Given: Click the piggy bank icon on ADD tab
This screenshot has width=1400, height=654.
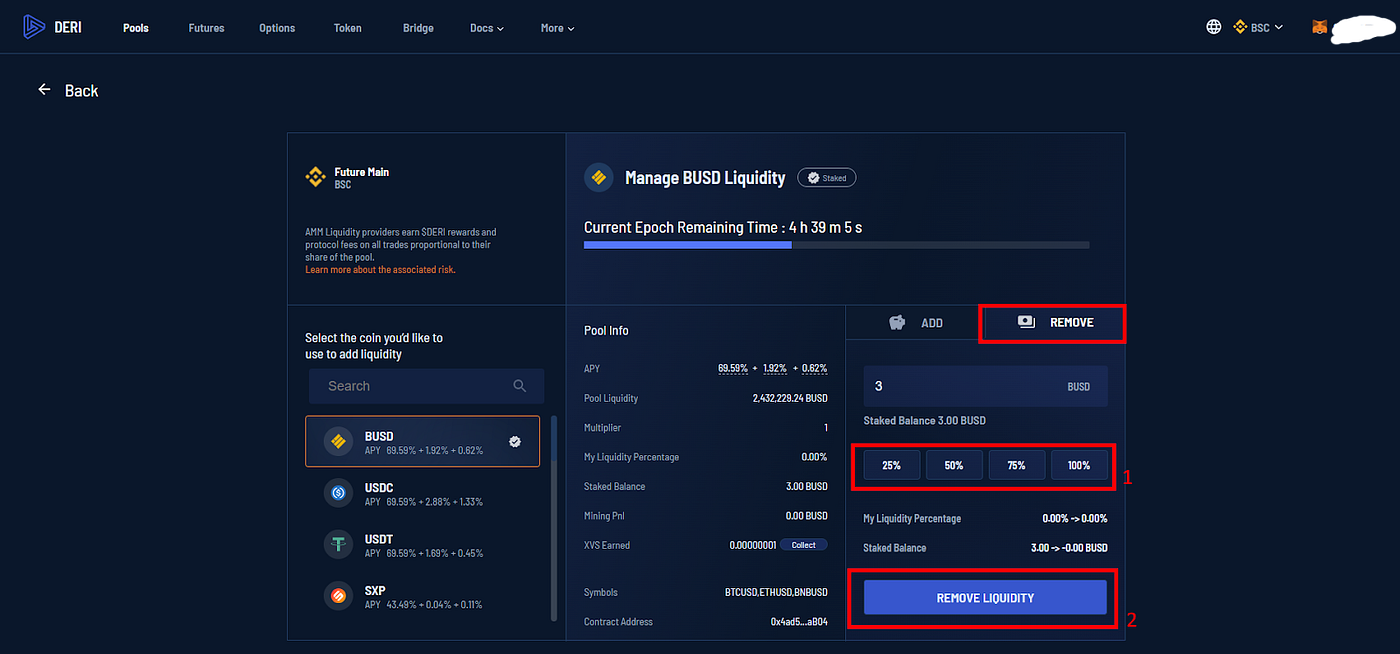Looking at the screenshot, I should click(897, 323).
